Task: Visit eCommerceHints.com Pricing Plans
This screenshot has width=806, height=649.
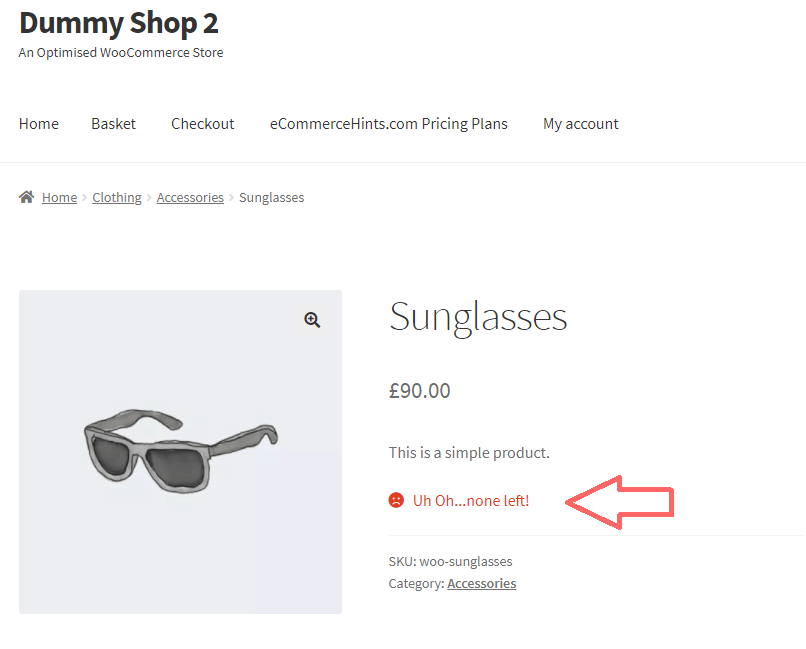Action: pos(389,123)
